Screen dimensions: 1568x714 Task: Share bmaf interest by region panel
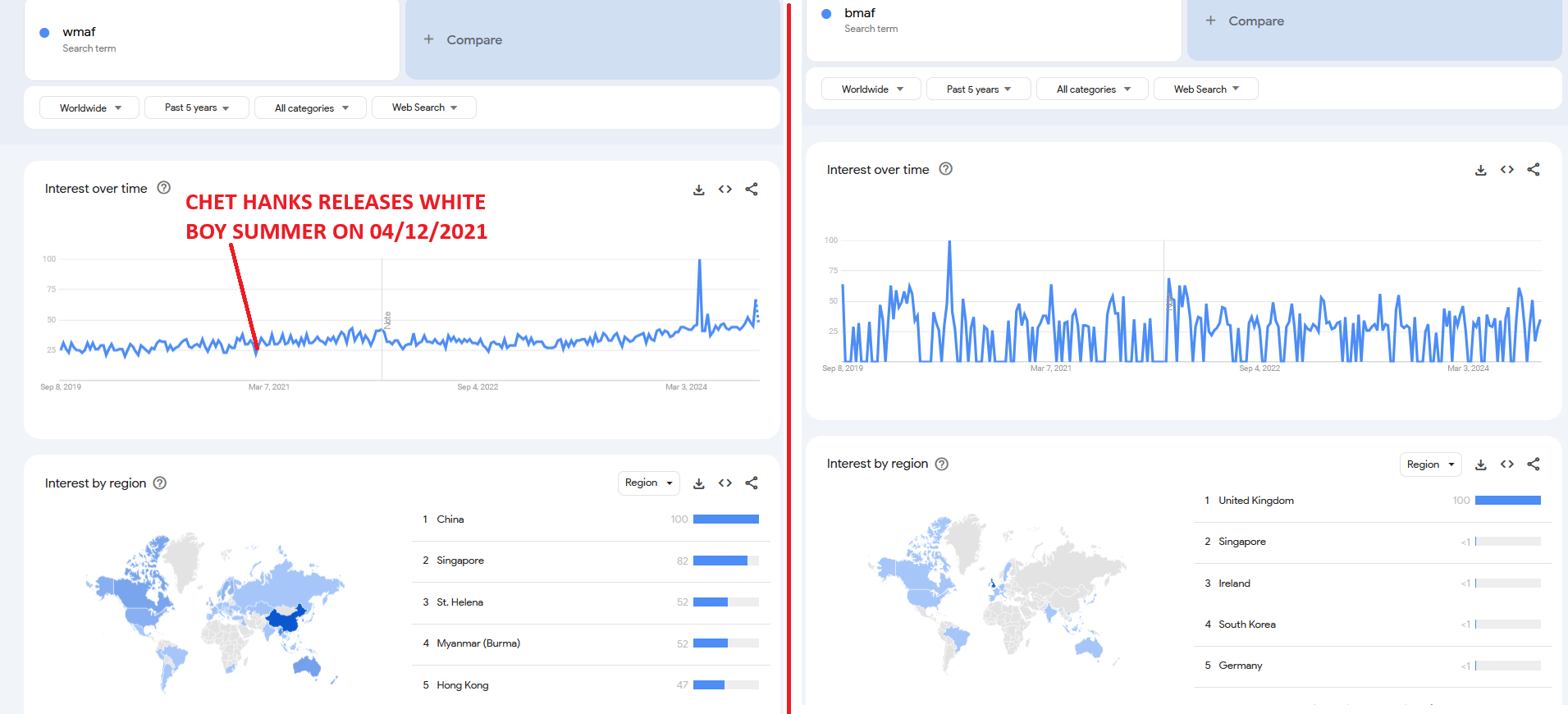1534,465
